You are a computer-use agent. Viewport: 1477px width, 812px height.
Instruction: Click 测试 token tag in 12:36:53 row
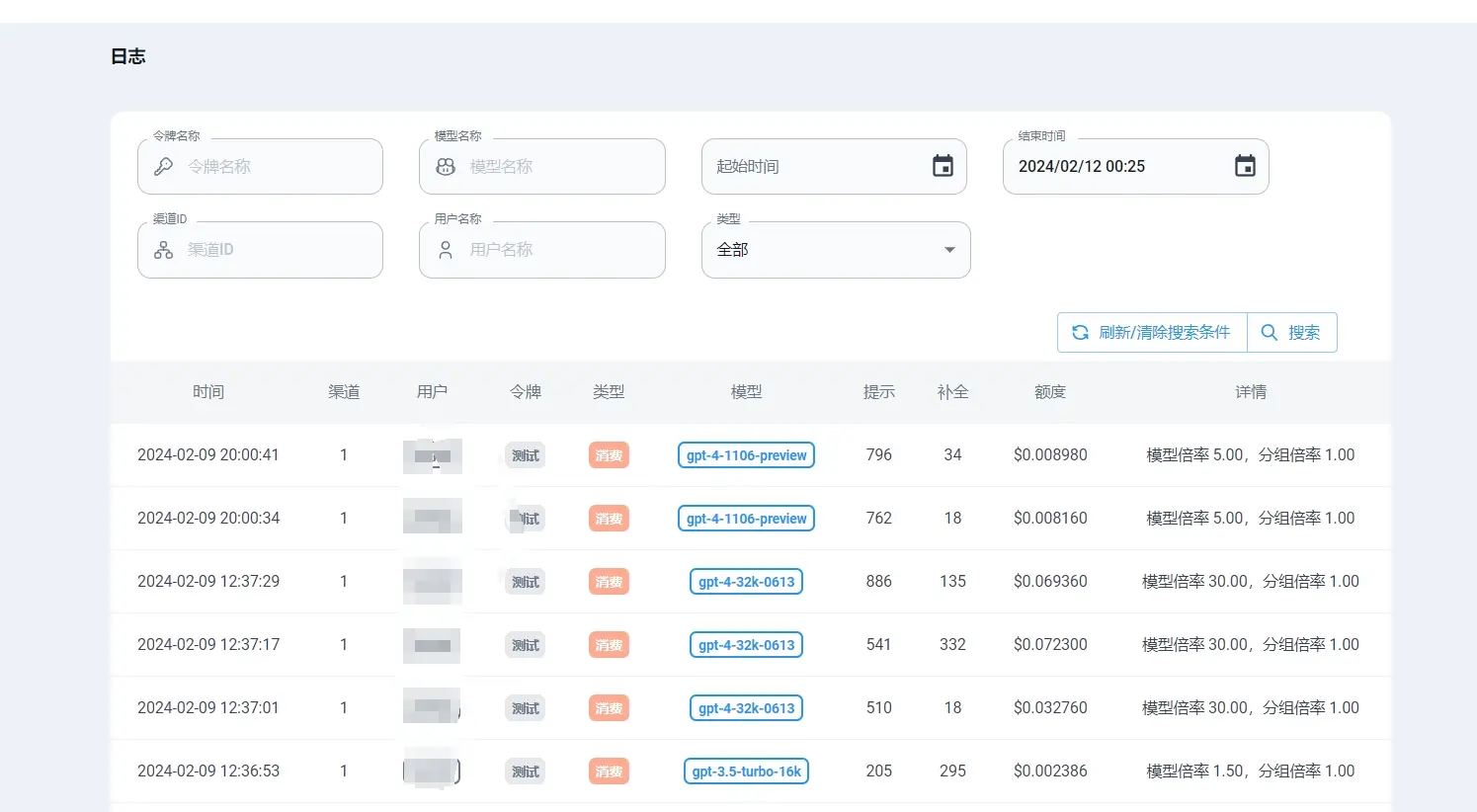pyautogui.click(x=526, y=771)
